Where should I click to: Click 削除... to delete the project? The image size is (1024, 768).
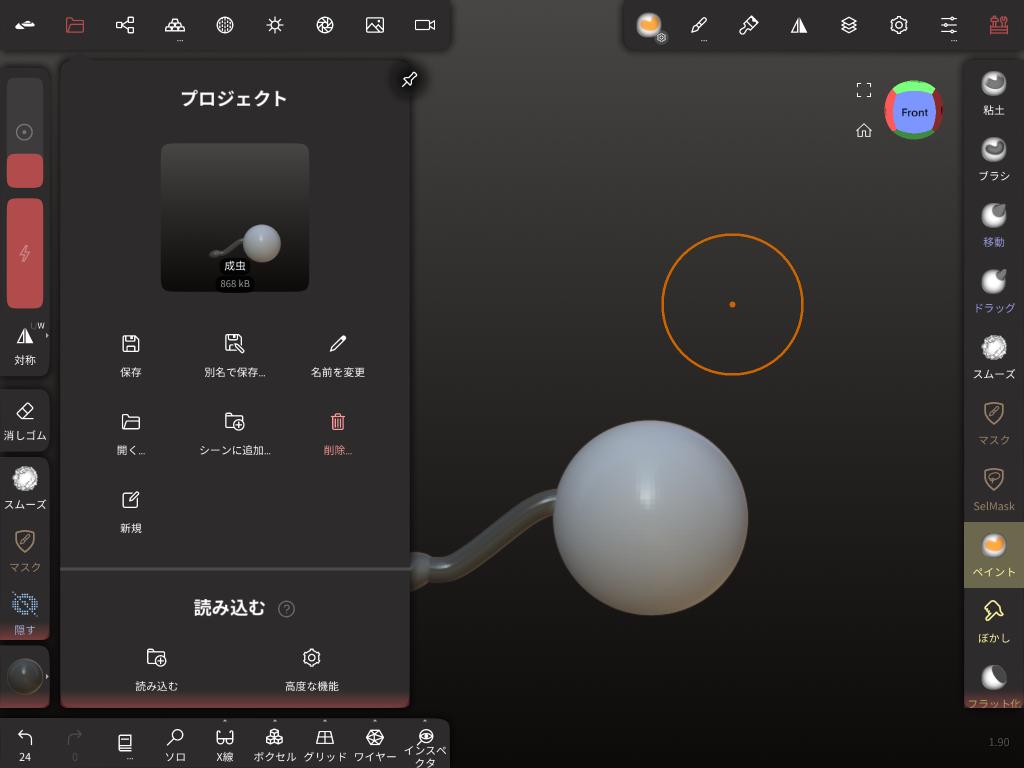pyautogui.click(x=338, y=432)
